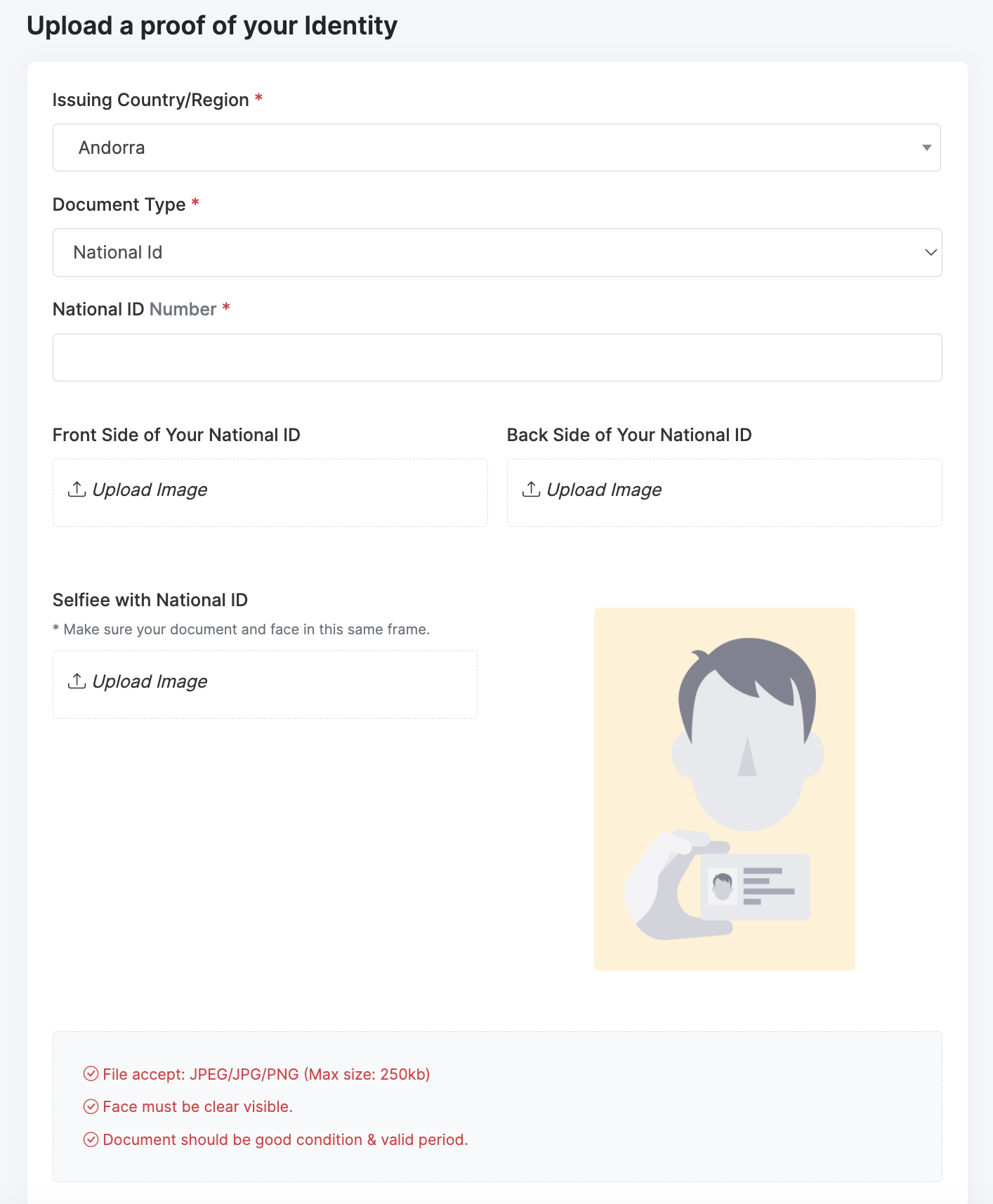The height and width of the screenshot is (1204, 993).
Task: Click check-circle icon beside Document condition note
Action: 91,1139
